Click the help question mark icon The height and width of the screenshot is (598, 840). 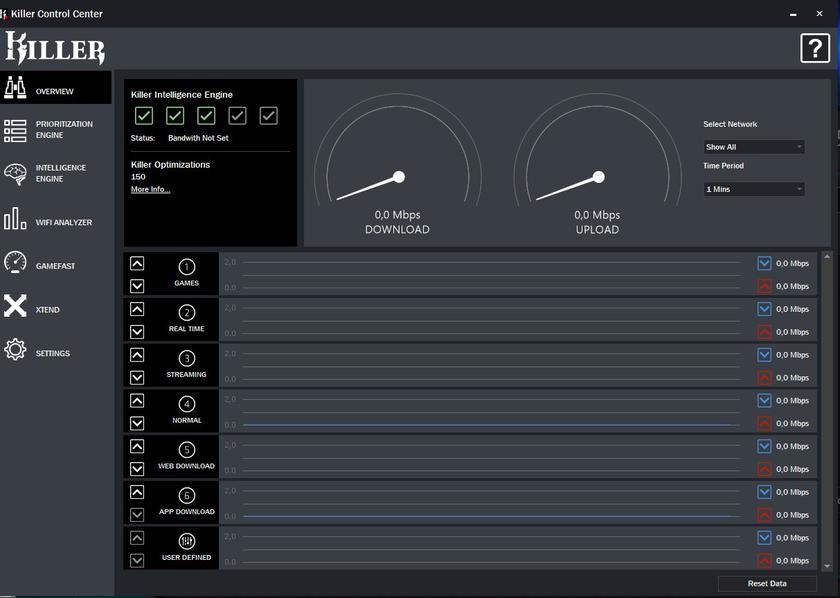point(814,48)
